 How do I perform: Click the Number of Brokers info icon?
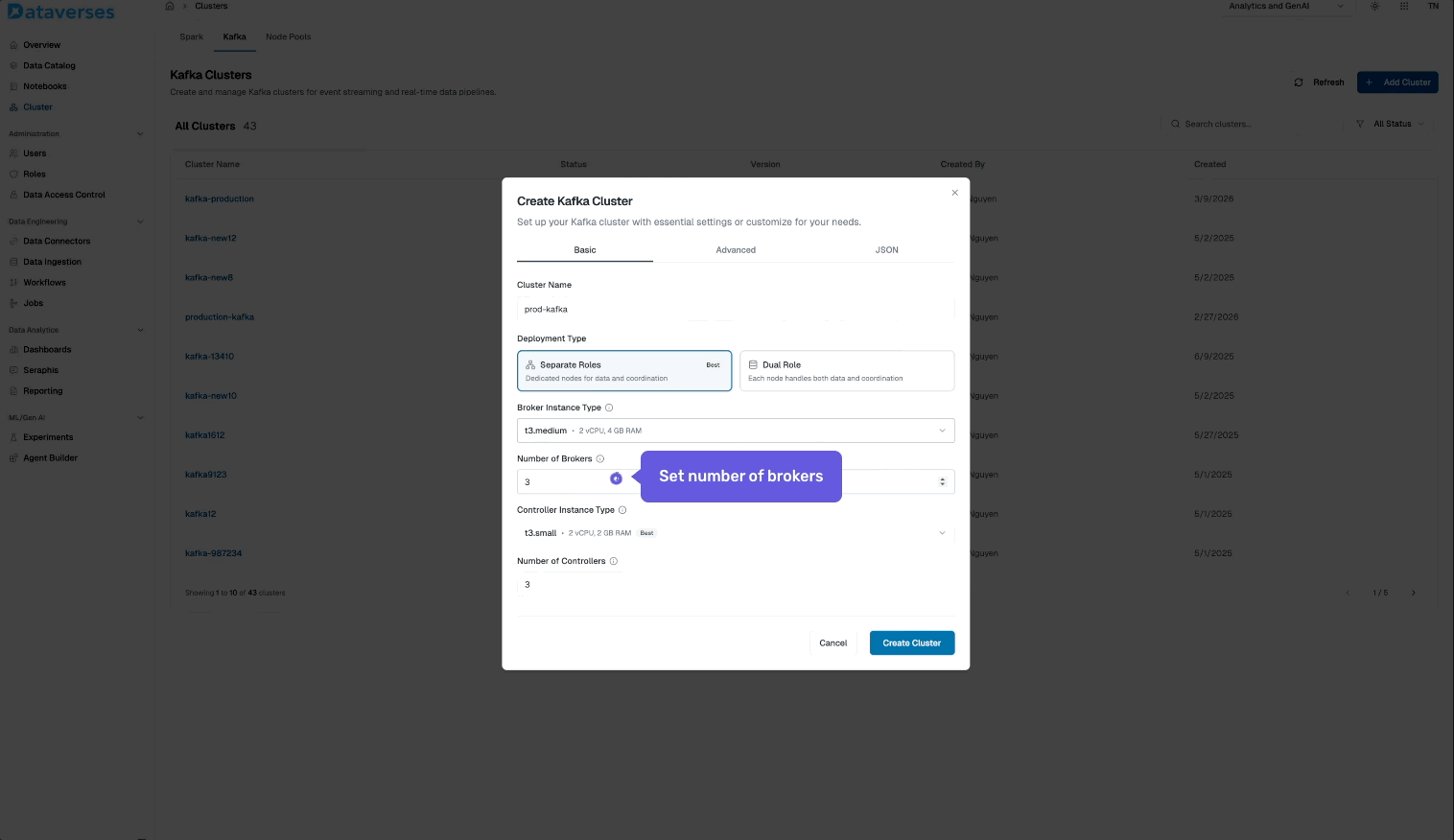click(x=600, y=459)
